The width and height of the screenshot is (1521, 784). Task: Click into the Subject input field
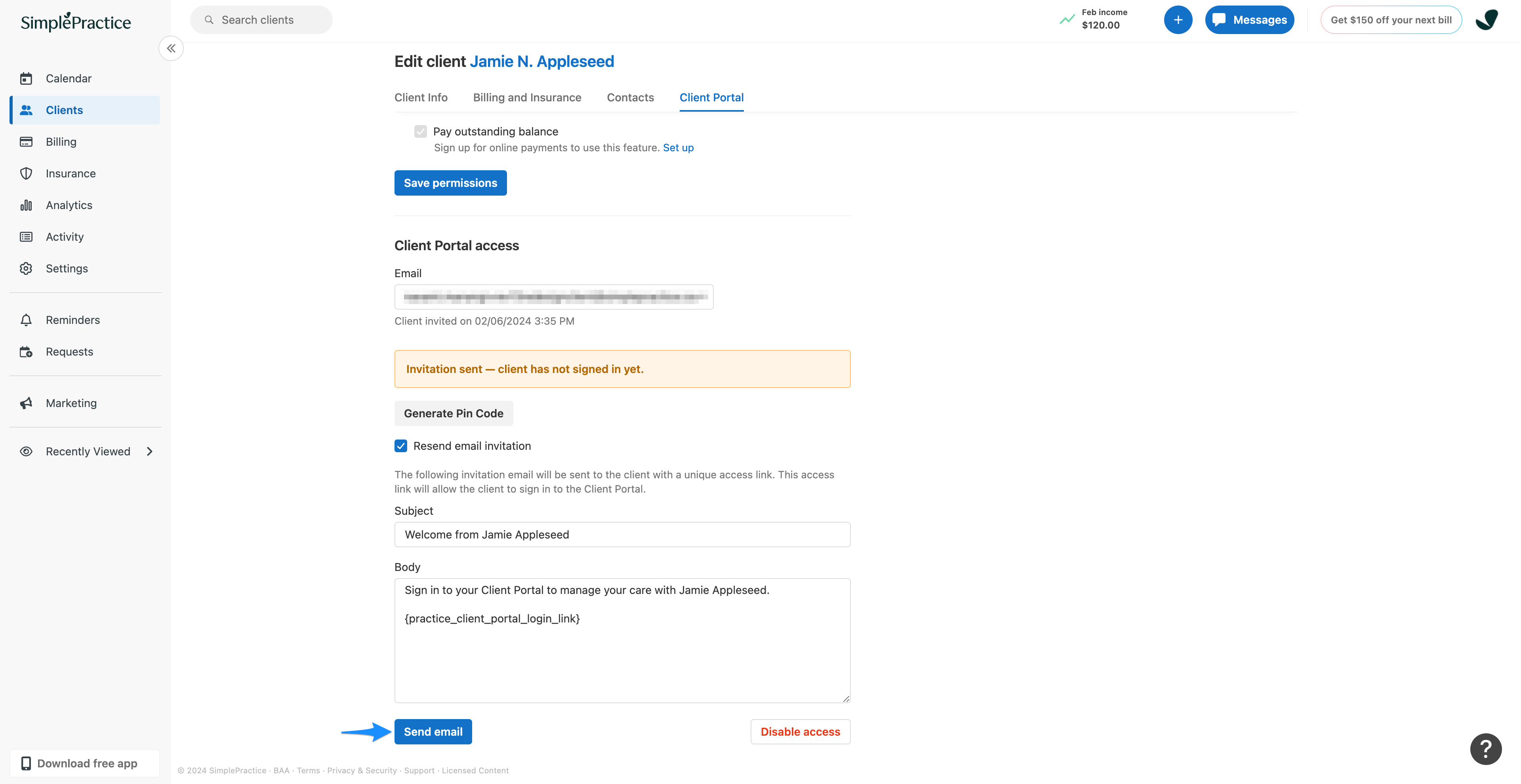(x=622, y=534)
